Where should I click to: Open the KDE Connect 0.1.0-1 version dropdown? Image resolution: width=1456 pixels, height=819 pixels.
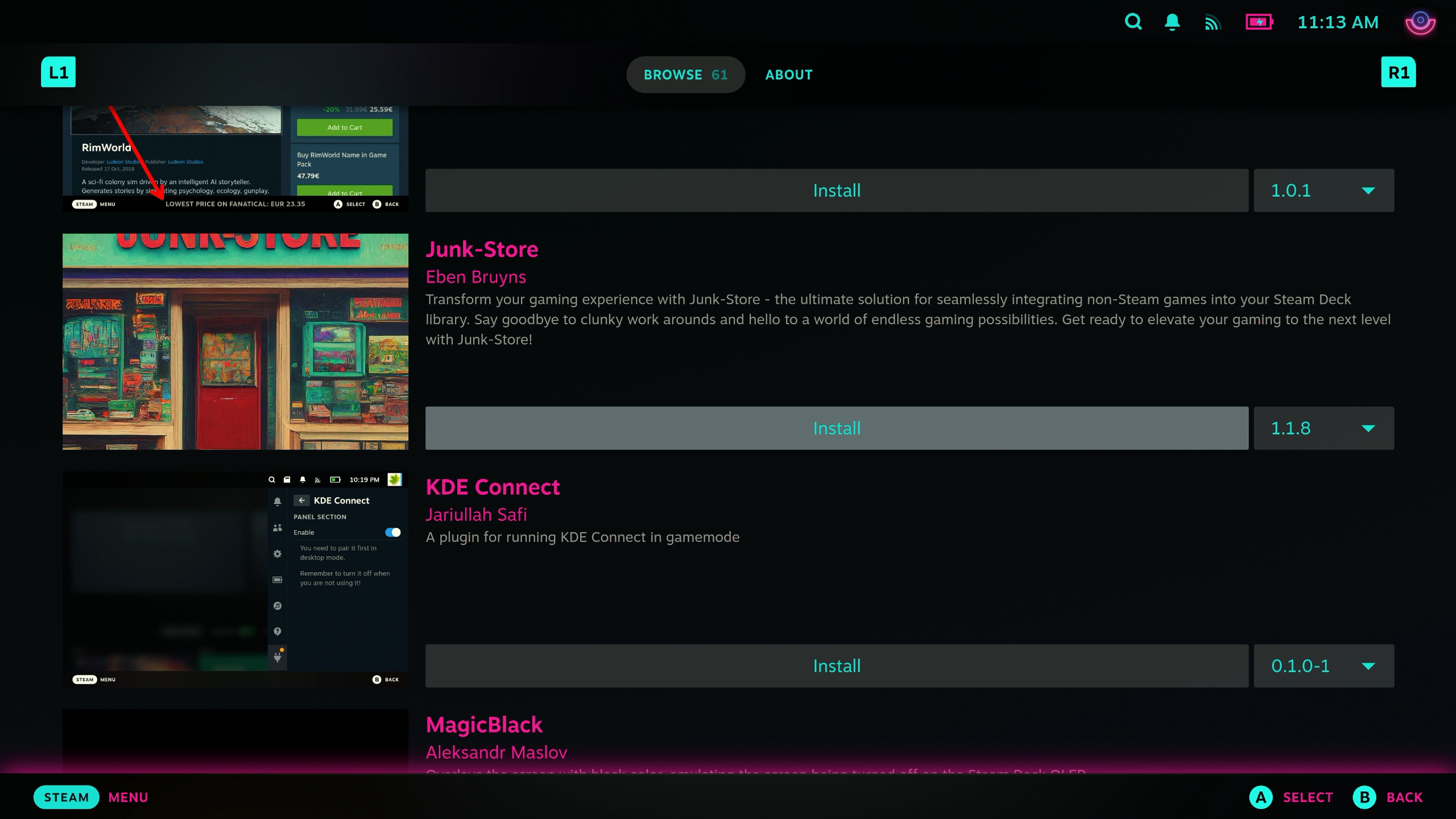(x=1323, y=666)
